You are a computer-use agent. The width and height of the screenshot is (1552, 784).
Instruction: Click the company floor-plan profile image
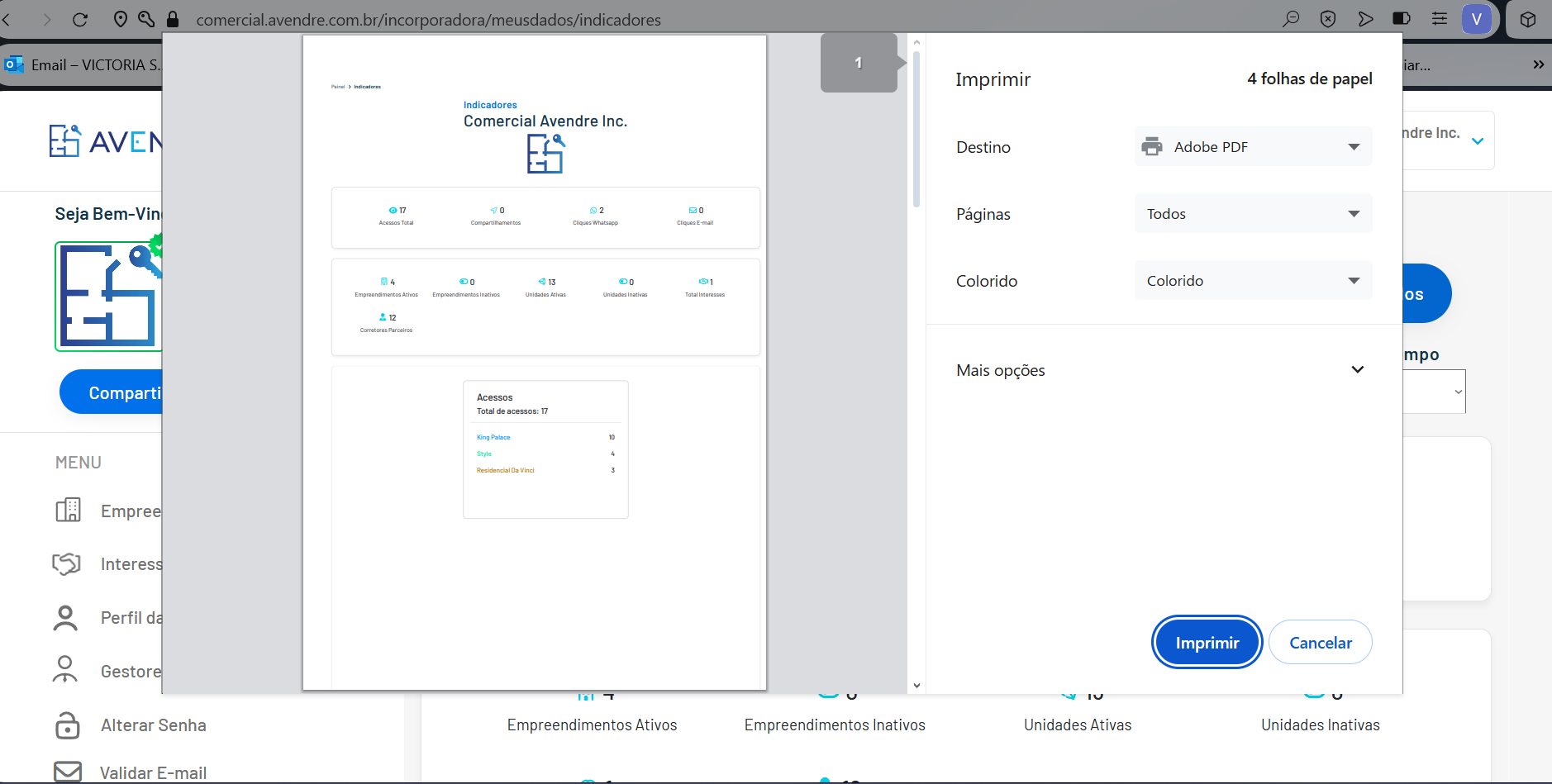point(108,296)
